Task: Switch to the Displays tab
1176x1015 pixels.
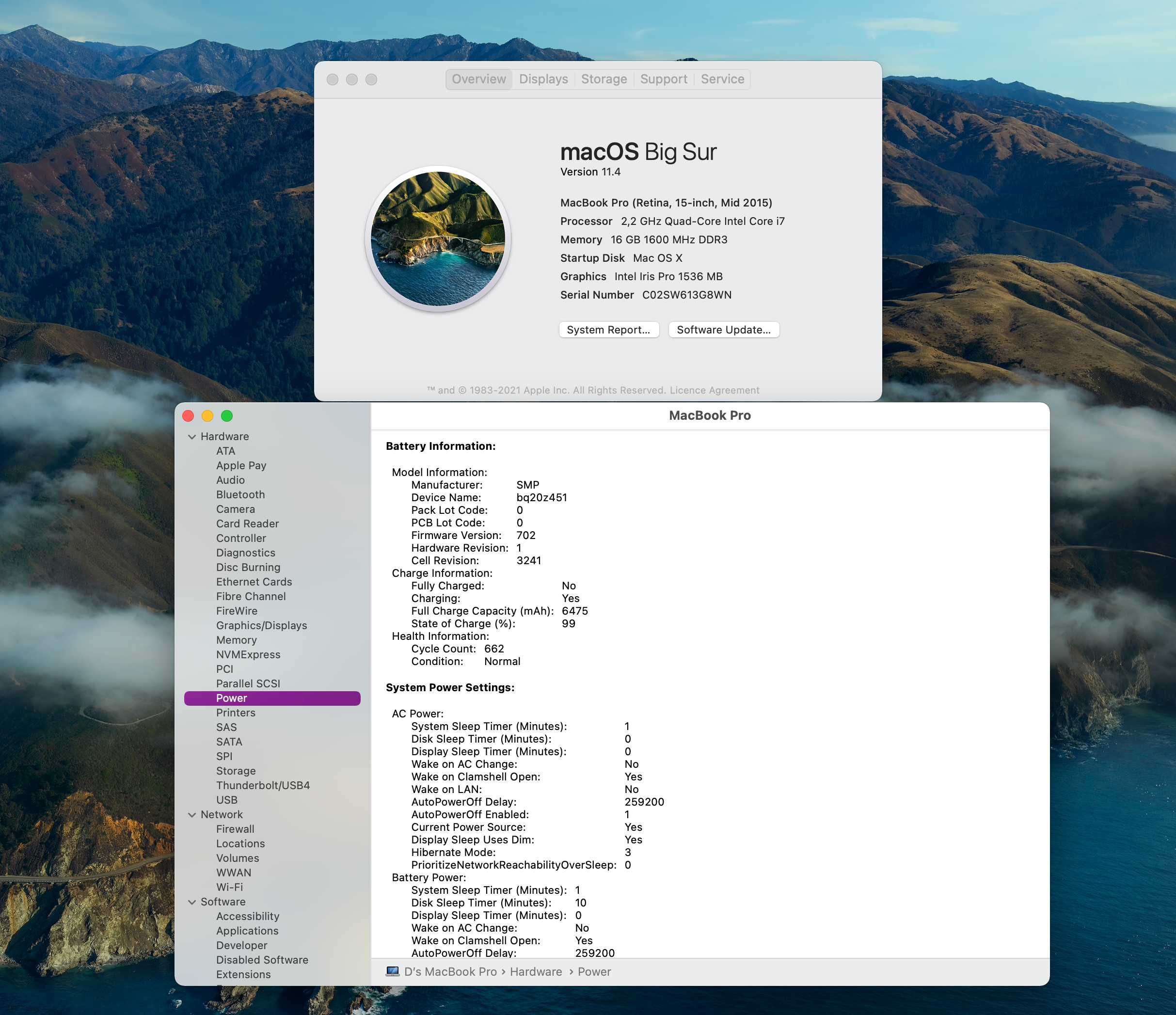Action: (543, 79)
